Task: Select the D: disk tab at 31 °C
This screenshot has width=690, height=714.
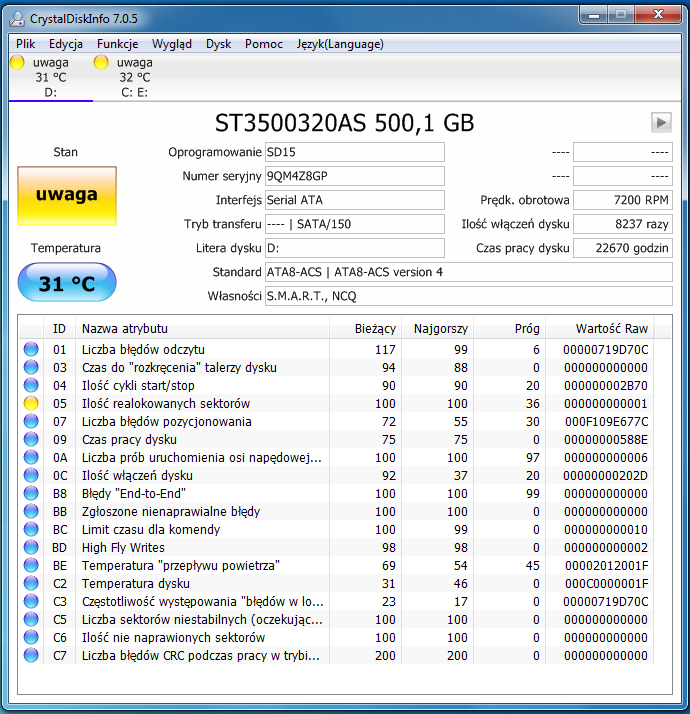Action: click(51, 77)
